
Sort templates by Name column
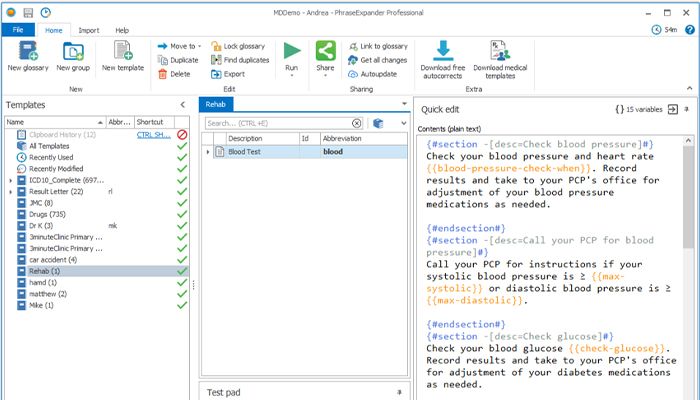(55, 122)
